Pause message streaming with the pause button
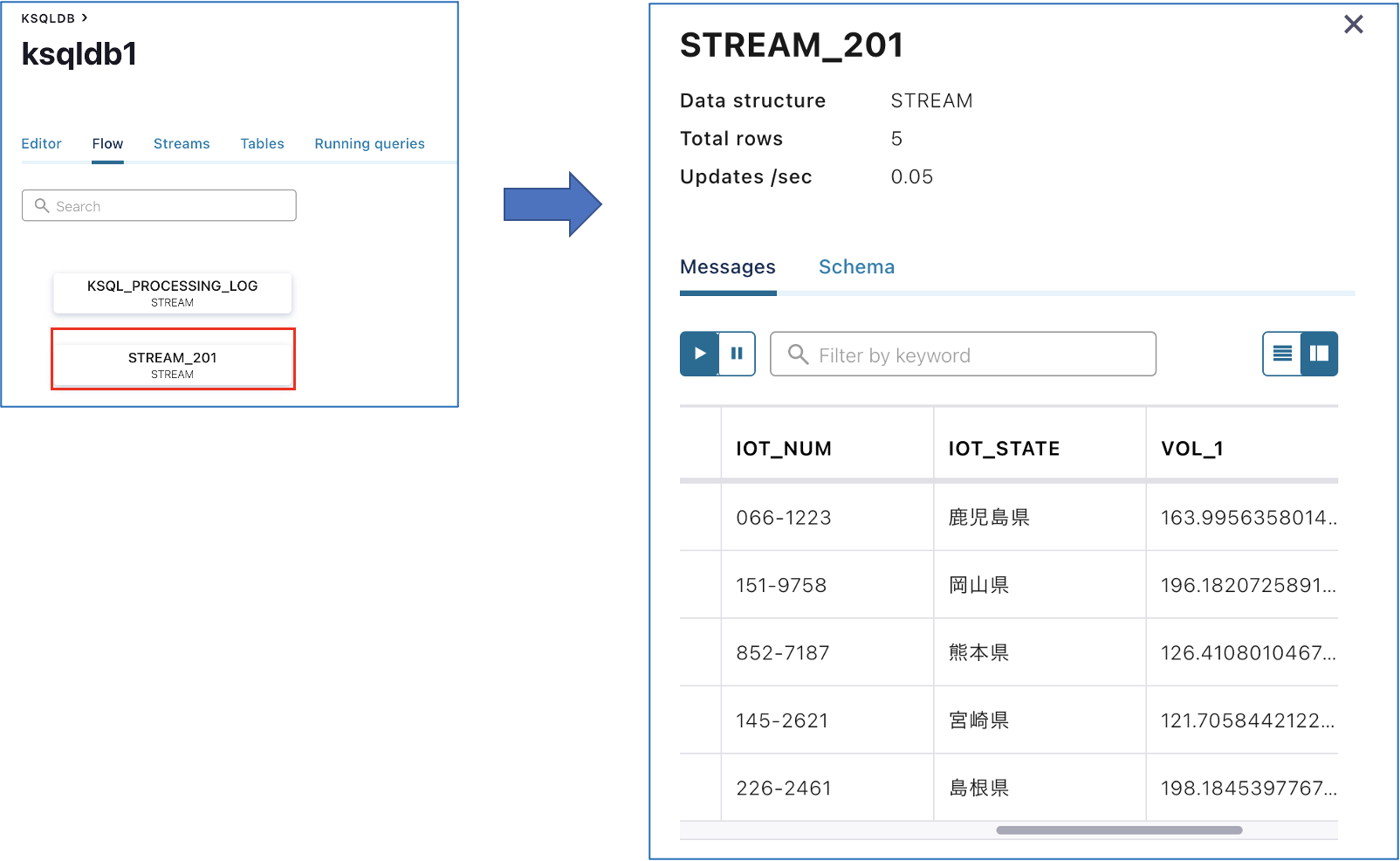This screenshot has height=861, width=1400. pyautogui.click(x=737, y=354)
